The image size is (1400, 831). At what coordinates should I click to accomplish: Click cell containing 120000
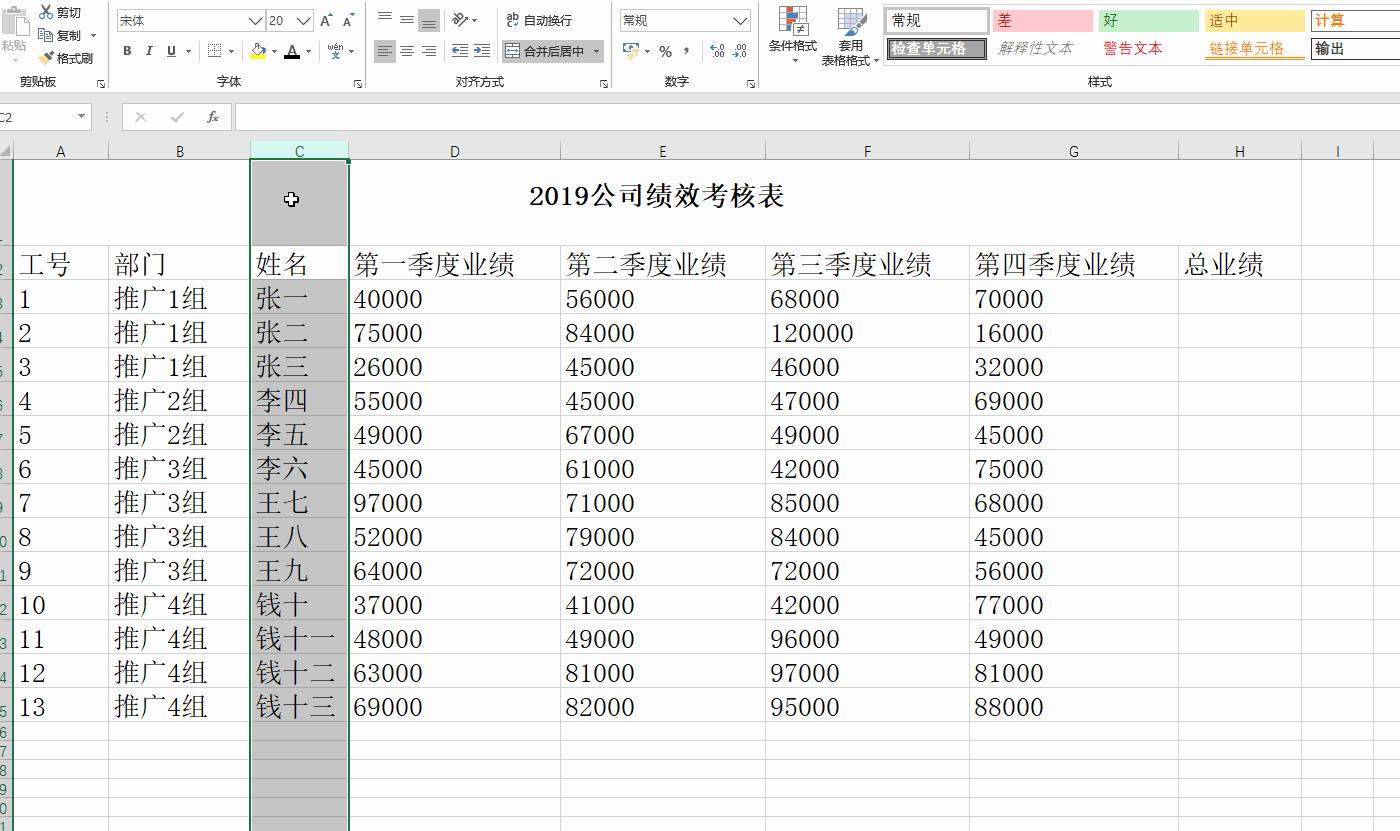[866, 332]
